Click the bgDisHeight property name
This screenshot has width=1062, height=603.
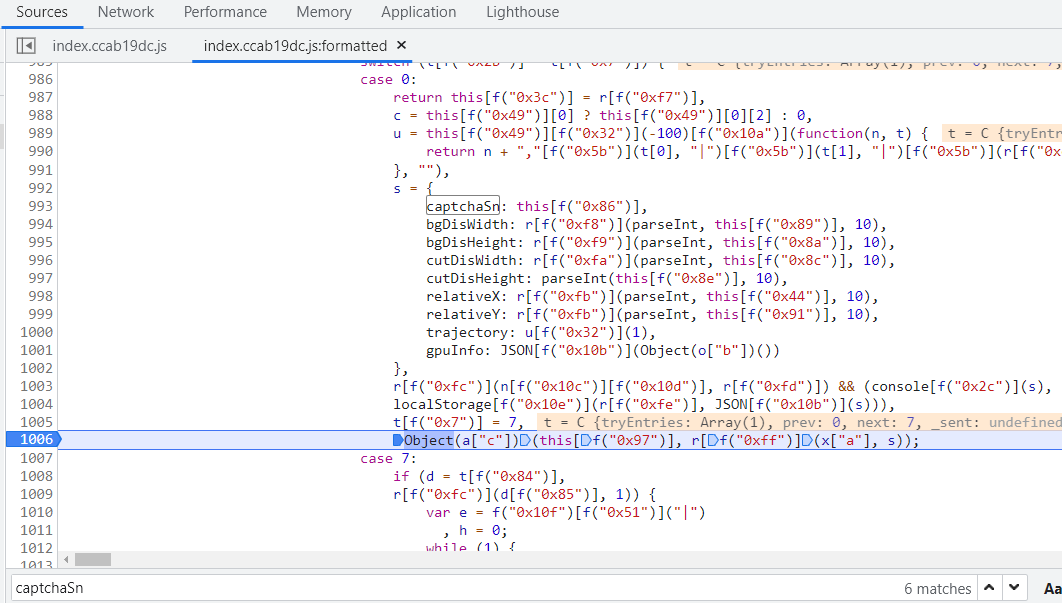coord(471,242)
